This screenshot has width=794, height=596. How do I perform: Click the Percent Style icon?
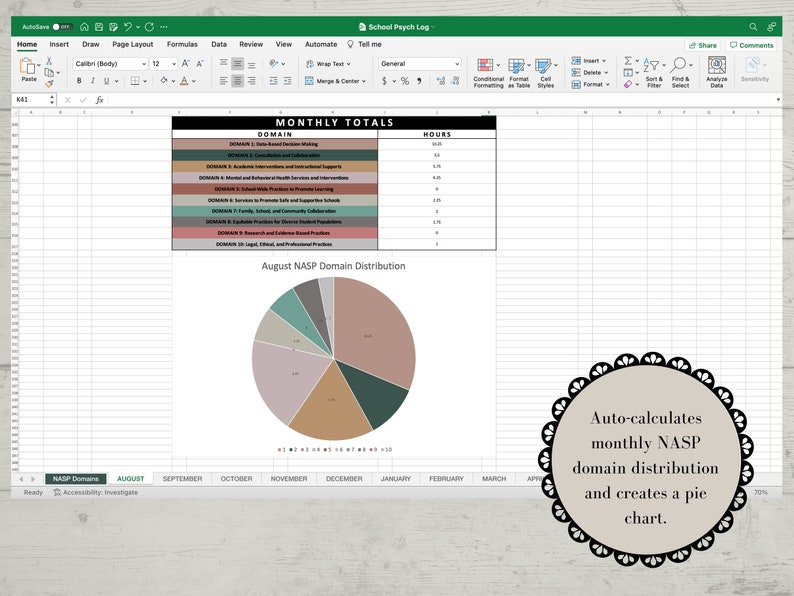pos(405,81)
